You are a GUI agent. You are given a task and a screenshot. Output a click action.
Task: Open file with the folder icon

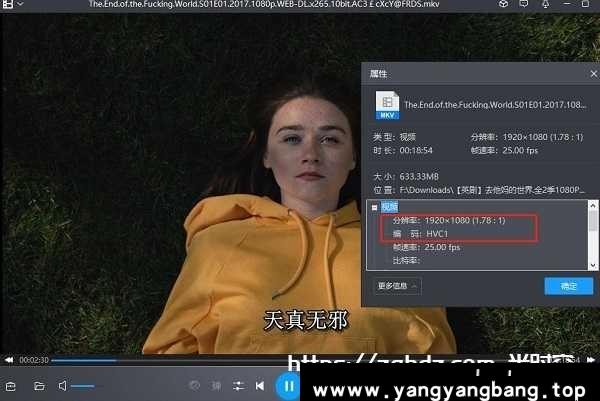point(39,386)
